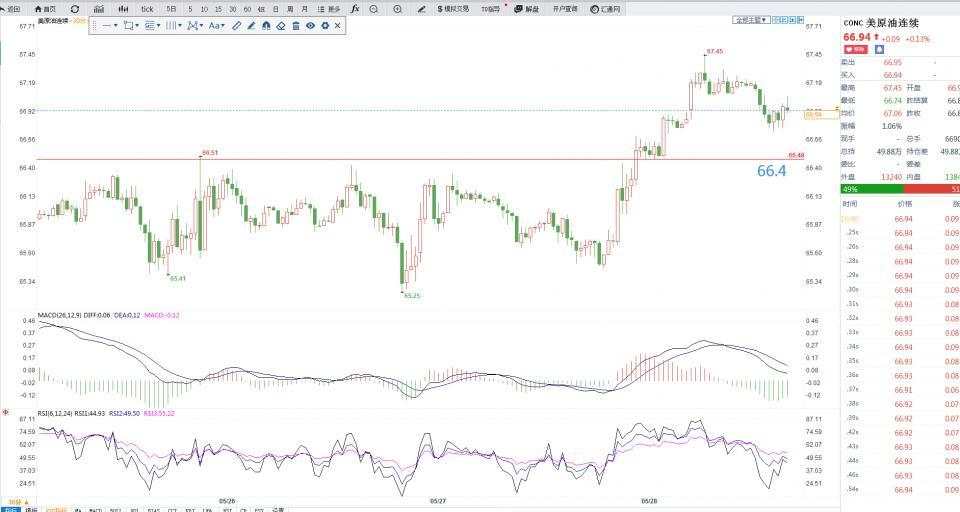Viewport: 960px width, 512px height.
Task: Open drawing settings gear icon
Action: tap(325, 26)
